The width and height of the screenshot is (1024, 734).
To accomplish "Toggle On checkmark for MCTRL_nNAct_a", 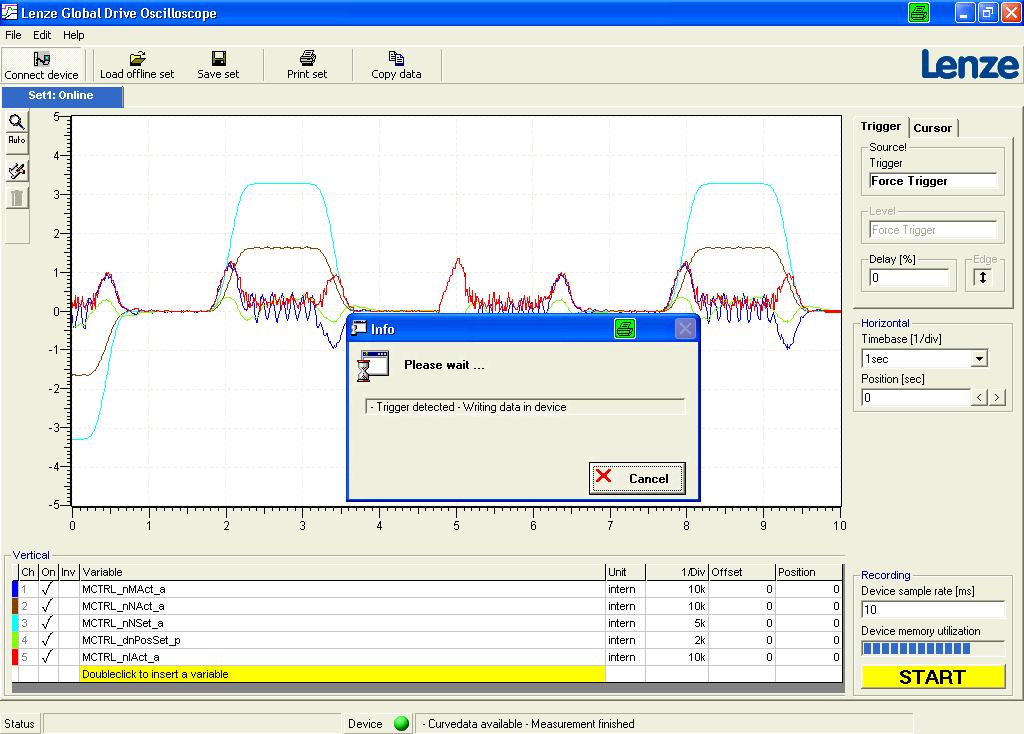I will [x=48, y=606].
